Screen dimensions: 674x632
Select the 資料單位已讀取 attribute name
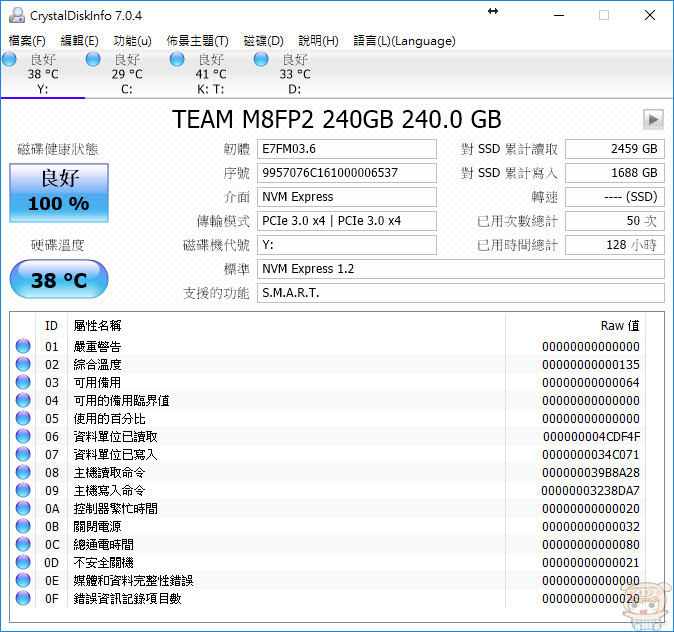[115, 437]
